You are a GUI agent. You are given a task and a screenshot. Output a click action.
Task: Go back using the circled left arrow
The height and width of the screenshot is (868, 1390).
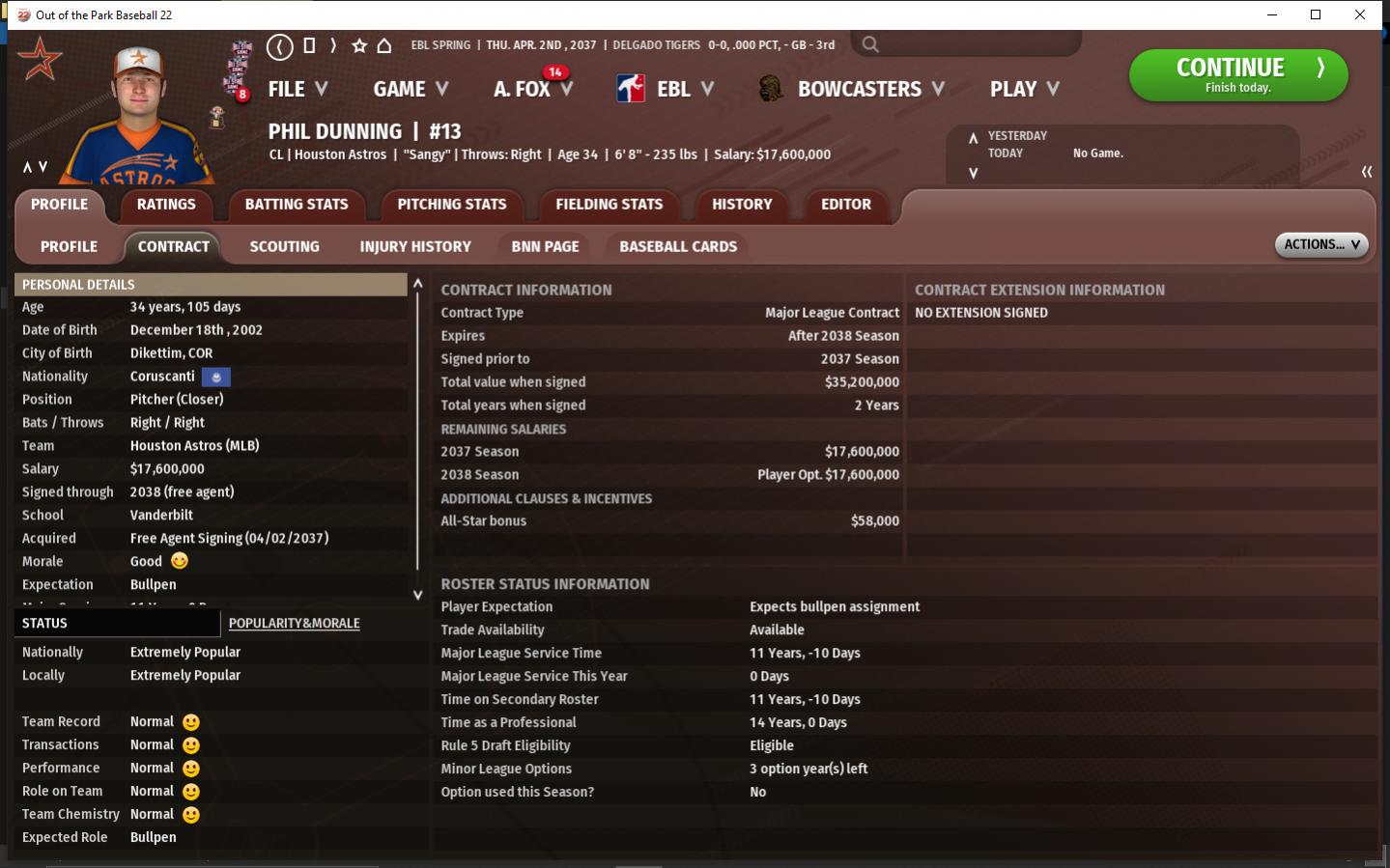279,45
